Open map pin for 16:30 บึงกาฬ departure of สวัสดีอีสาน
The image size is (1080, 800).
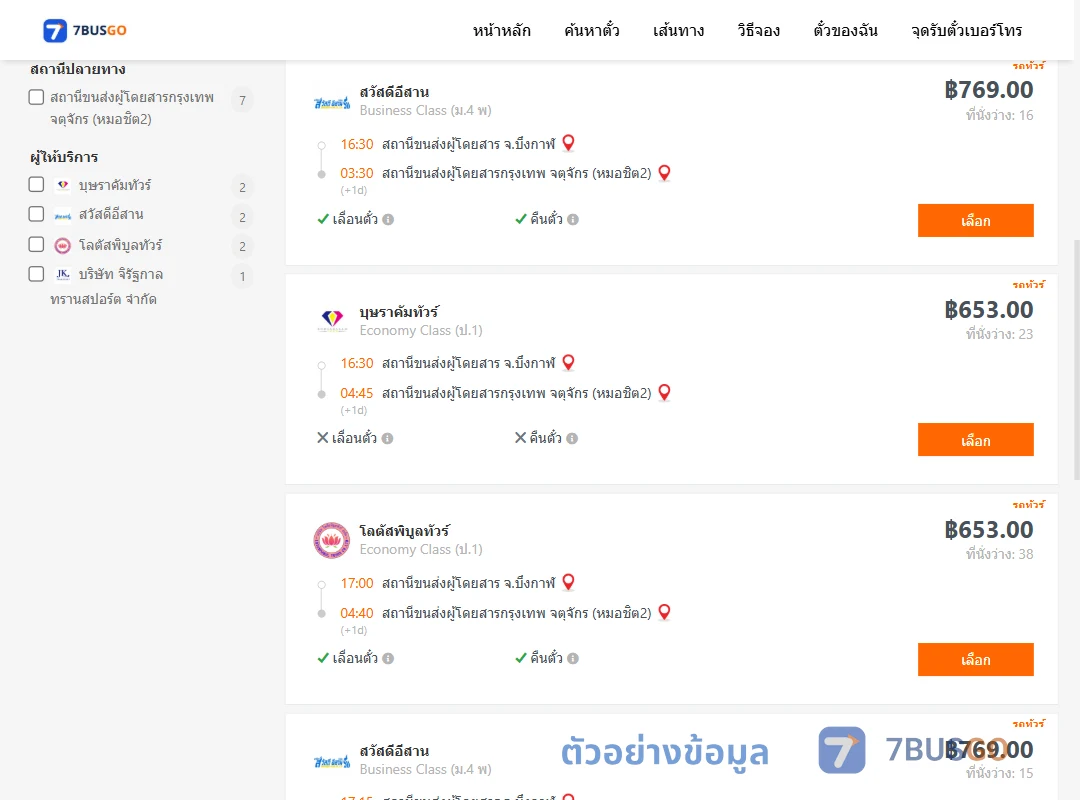tap(568, 143)
